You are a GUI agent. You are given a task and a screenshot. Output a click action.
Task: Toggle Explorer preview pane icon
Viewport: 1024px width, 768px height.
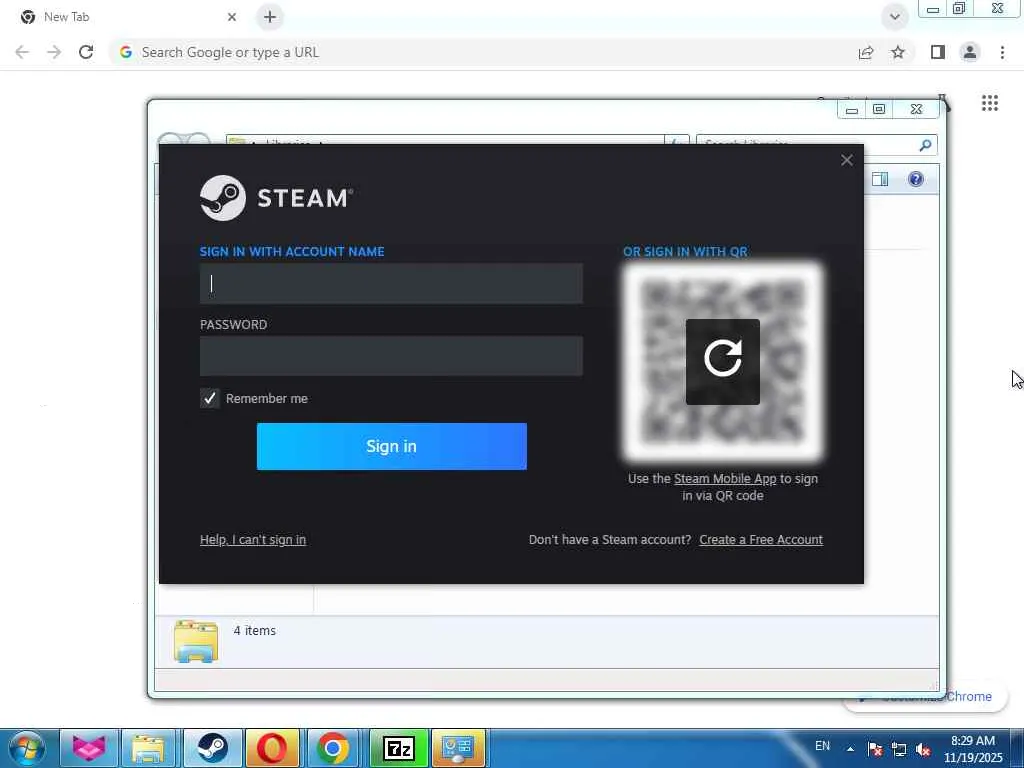[x=880, y=179]
